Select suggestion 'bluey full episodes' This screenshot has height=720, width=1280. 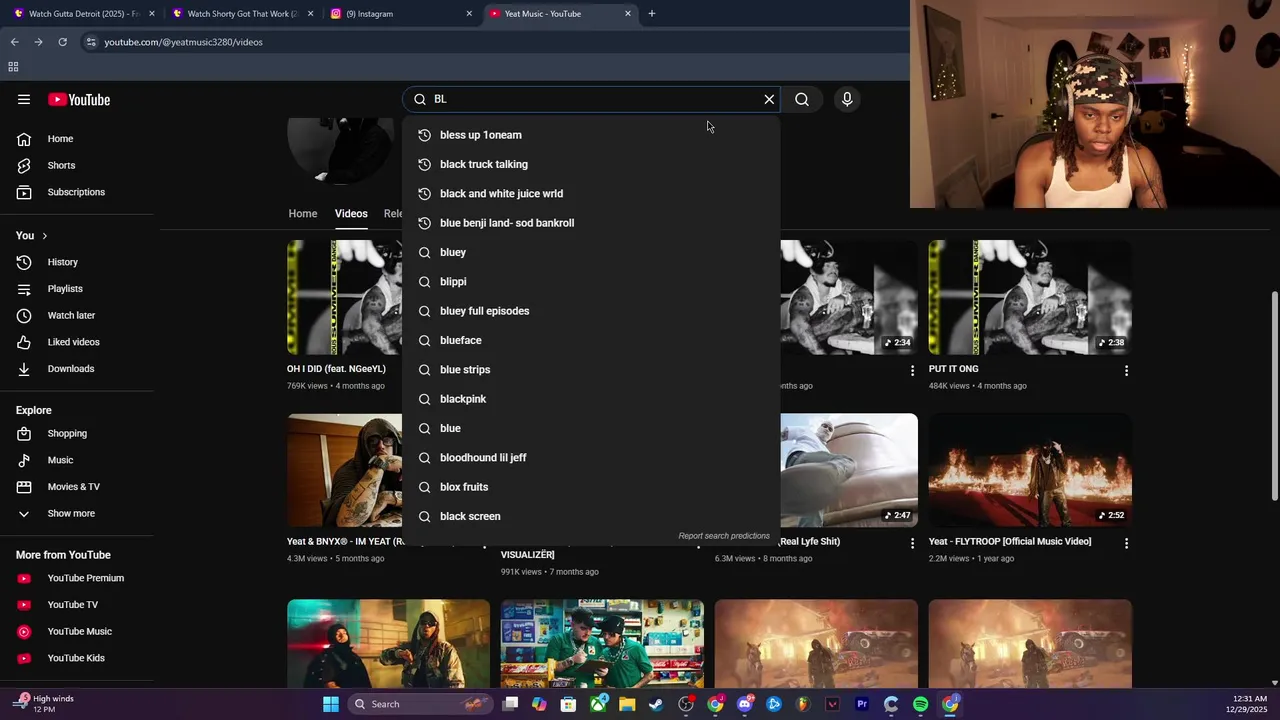tap(591, 311)
